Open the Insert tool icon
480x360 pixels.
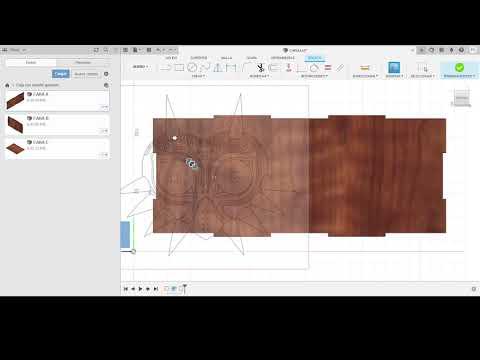394,67
